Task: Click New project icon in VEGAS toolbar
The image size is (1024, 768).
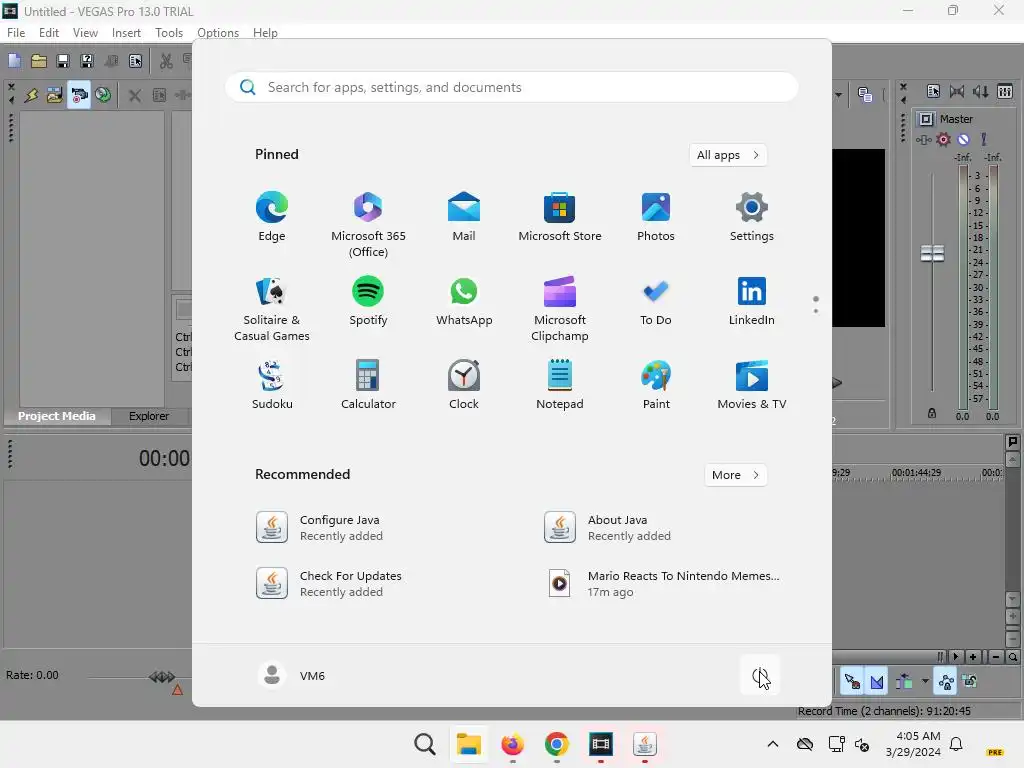Action: [x=14, y=61]
